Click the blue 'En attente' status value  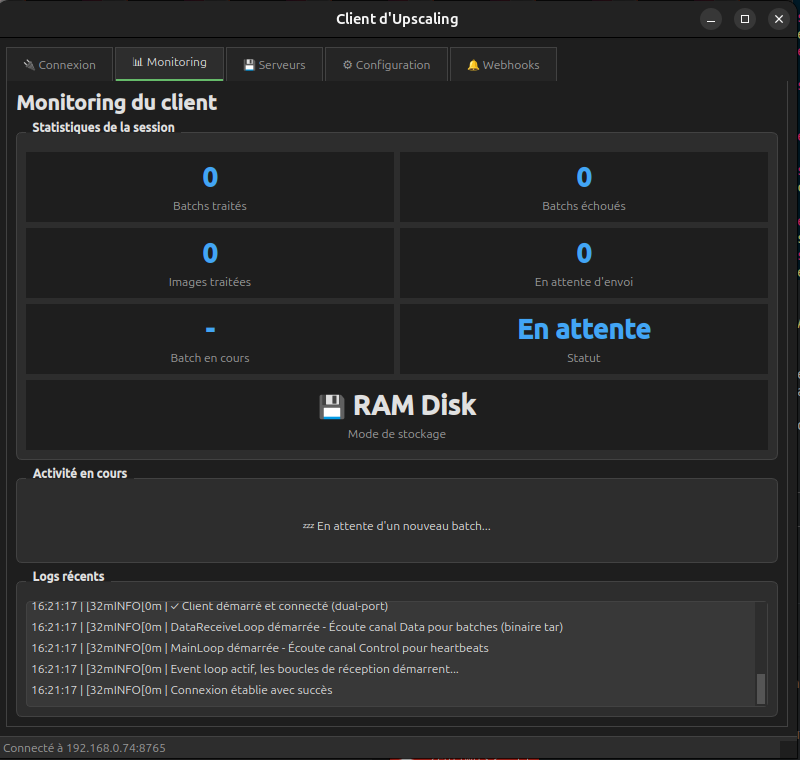point(583,328)
